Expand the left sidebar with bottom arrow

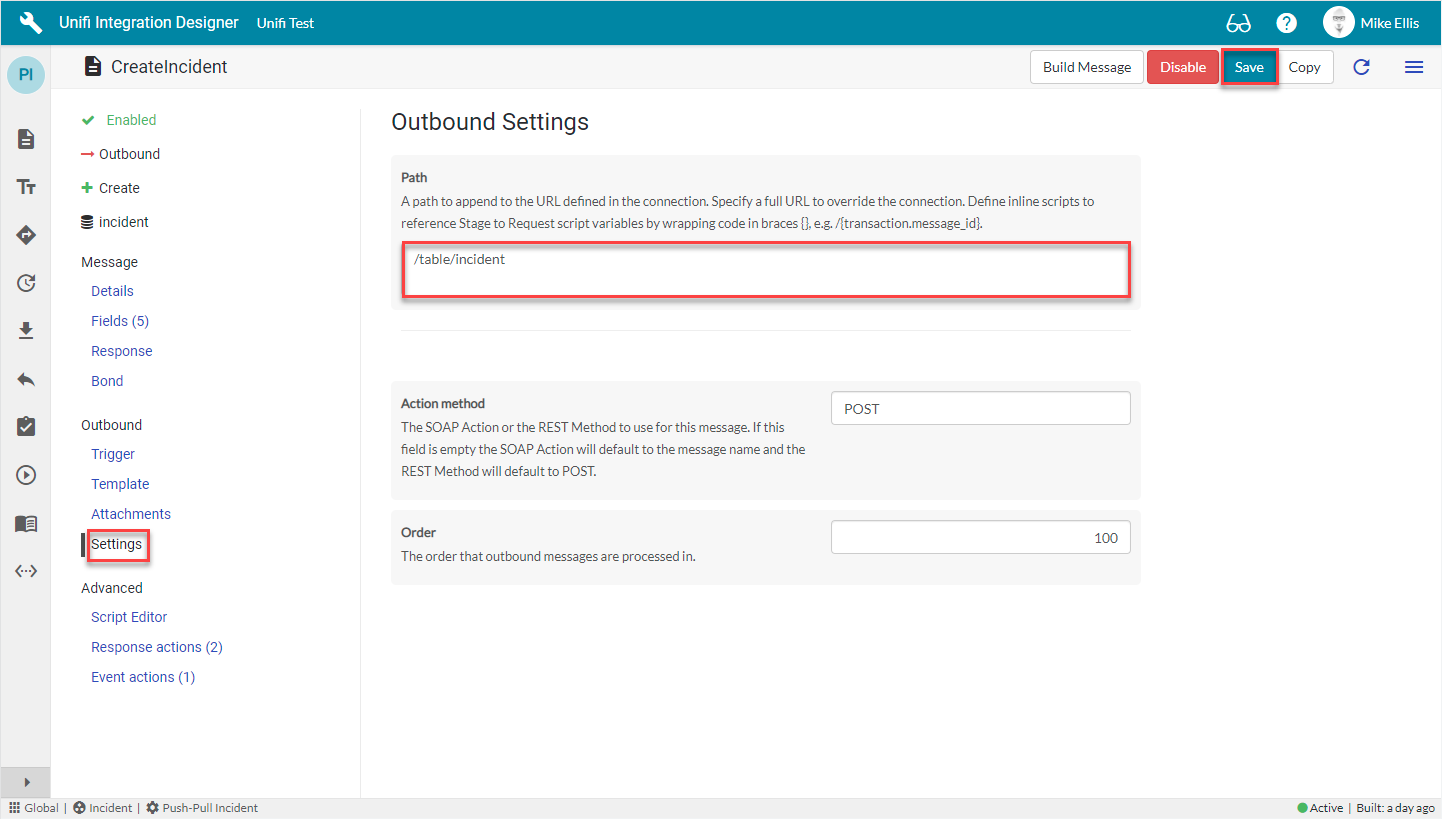[26, 782]
